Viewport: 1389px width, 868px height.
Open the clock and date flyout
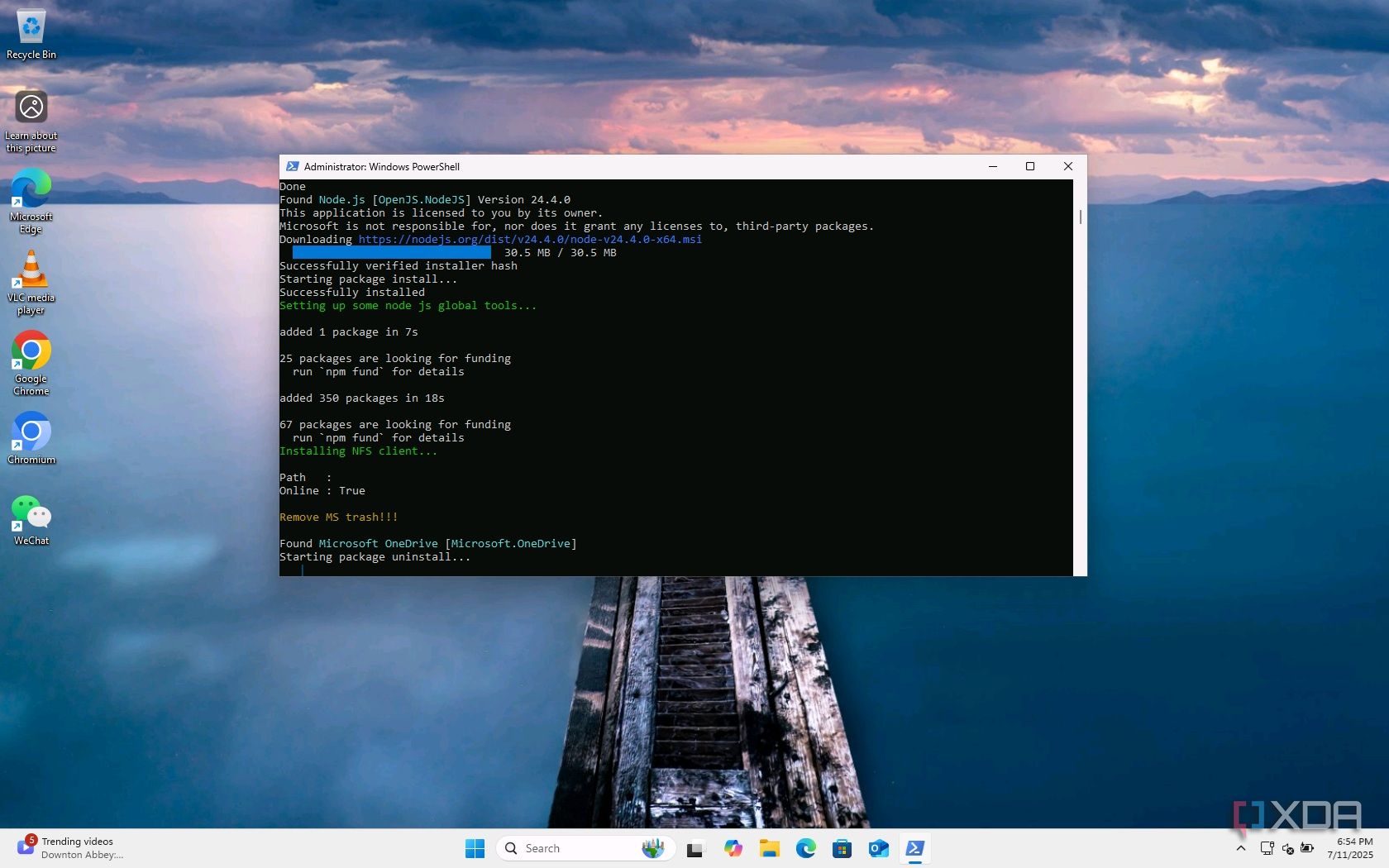coord(1349,848)
